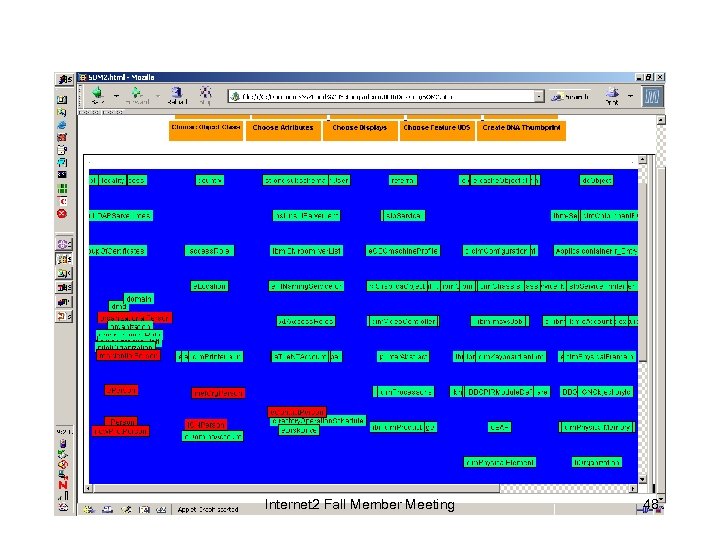Click the Mozilla throbber logo icon
The width and height of the screenshot is (720, 540).
[x=652, y=96]
